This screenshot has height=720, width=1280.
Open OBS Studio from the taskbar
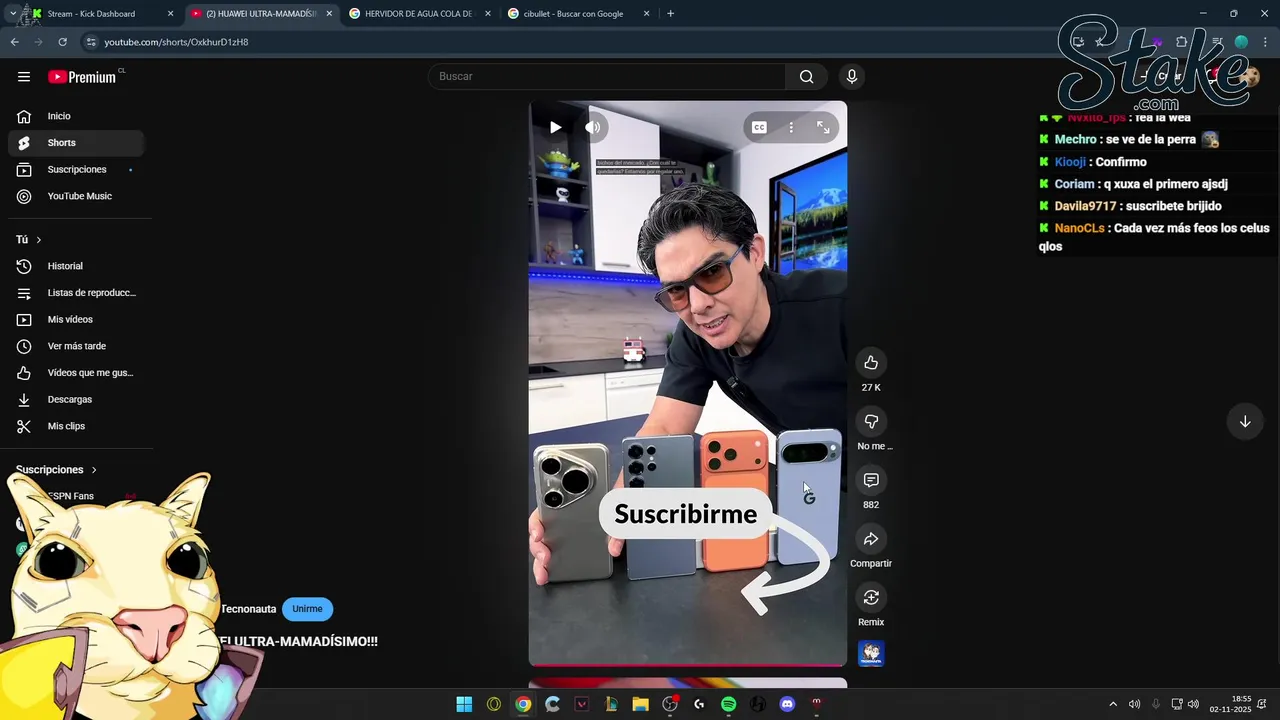670,704
